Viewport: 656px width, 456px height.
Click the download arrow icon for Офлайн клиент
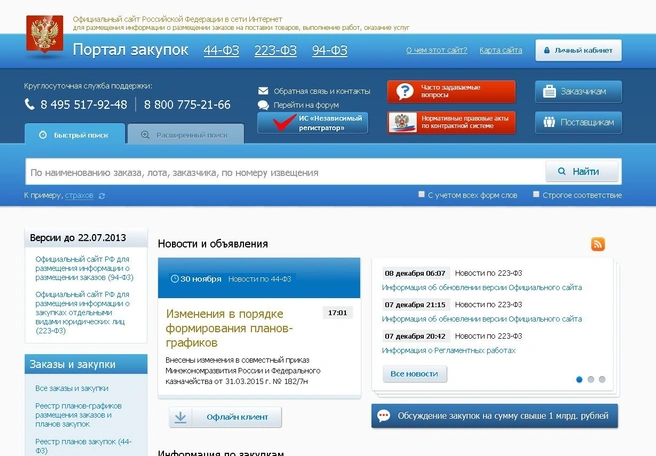tap(180, 417)
